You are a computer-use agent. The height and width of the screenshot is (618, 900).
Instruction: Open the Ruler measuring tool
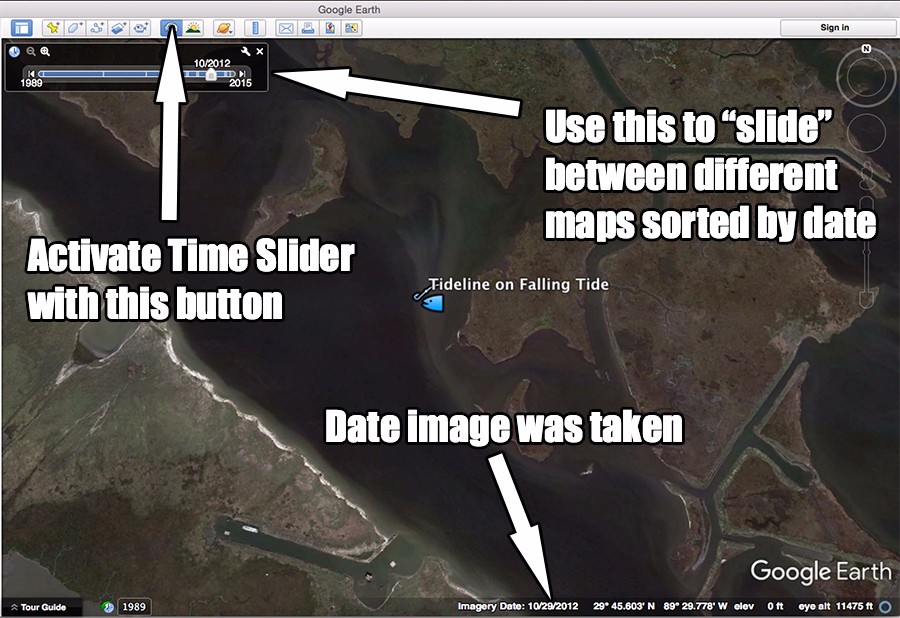[255, 28]
